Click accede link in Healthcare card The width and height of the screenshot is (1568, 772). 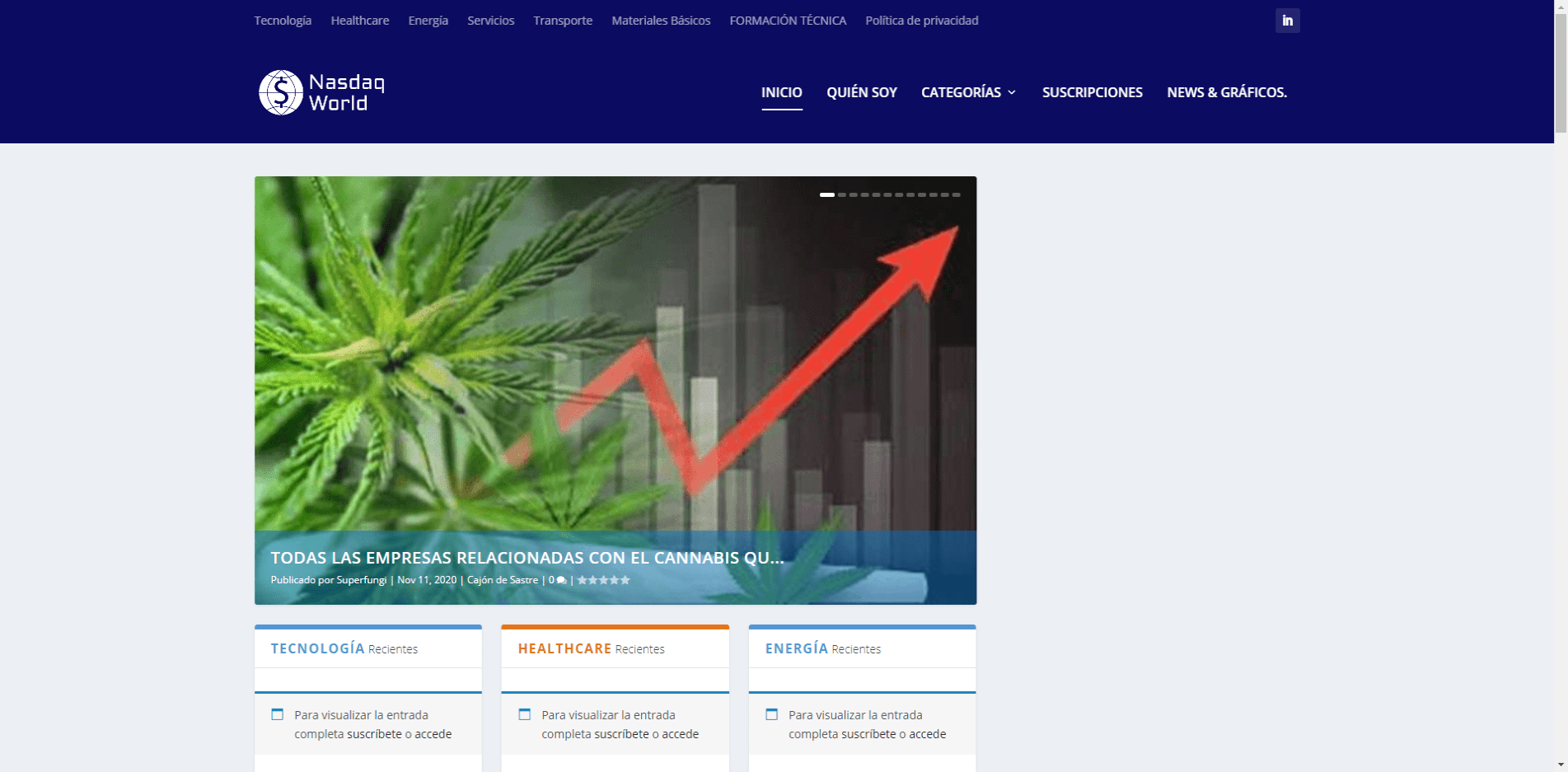point(681,734)
